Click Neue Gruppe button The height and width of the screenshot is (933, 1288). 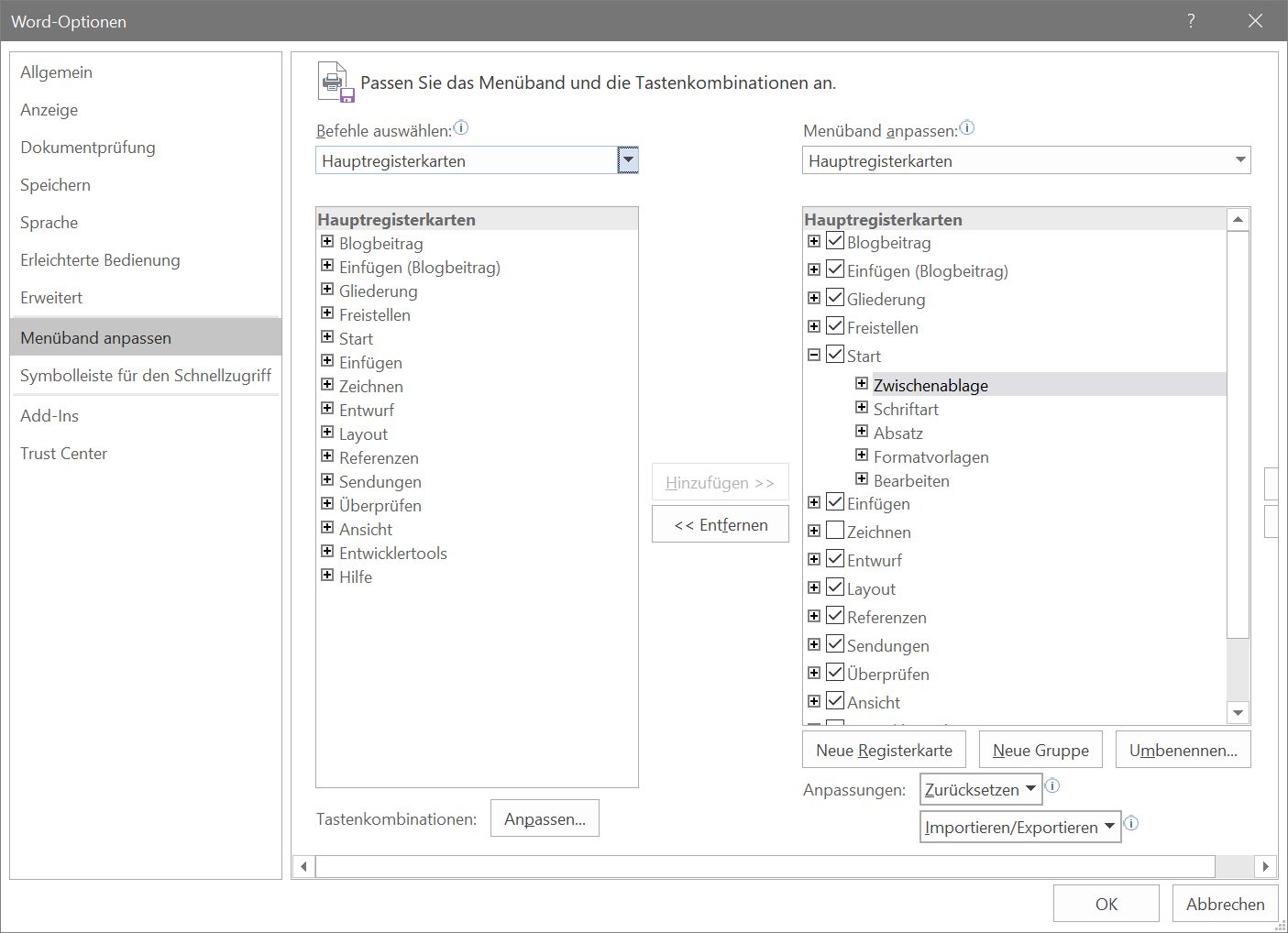(x=1040, y=750)
